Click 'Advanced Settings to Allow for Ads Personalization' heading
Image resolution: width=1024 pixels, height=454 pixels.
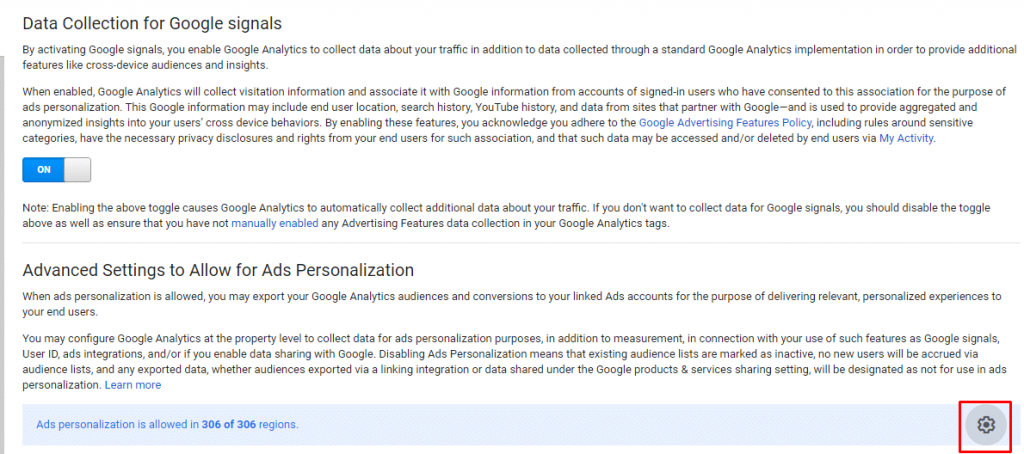tap(218, 270)
